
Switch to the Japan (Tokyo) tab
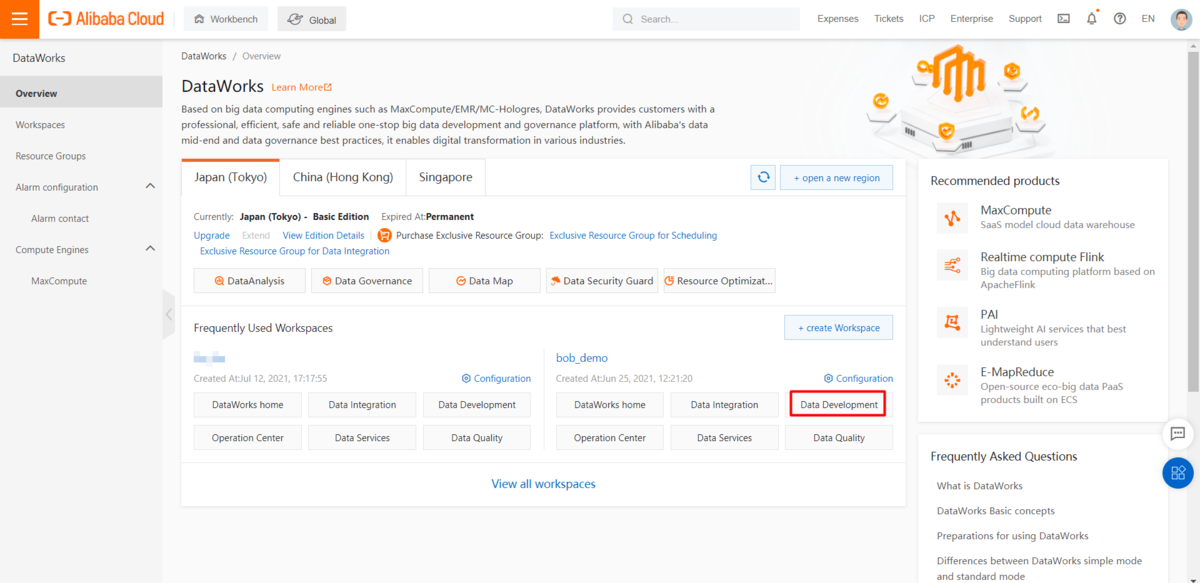pos(230,177)
